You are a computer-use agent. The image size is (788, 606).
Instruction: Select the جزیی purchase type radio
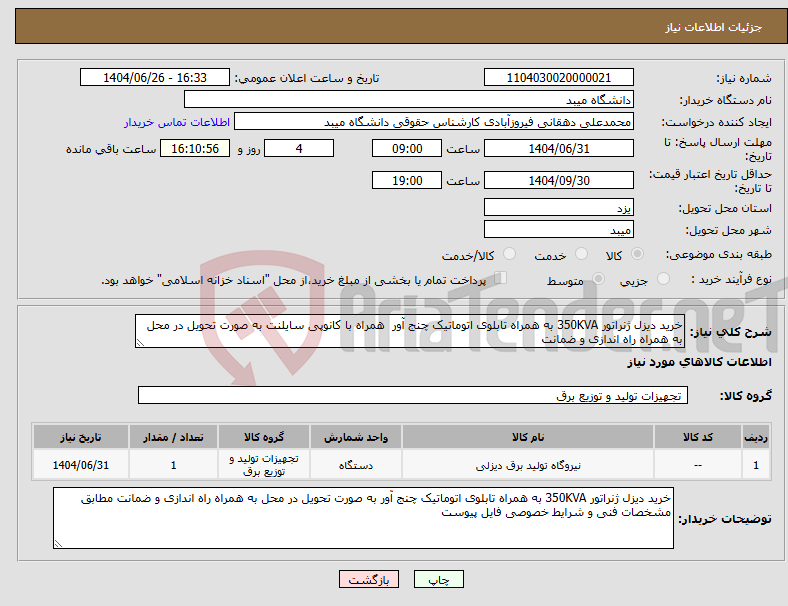pyautogui.click(x=663, y=278)
